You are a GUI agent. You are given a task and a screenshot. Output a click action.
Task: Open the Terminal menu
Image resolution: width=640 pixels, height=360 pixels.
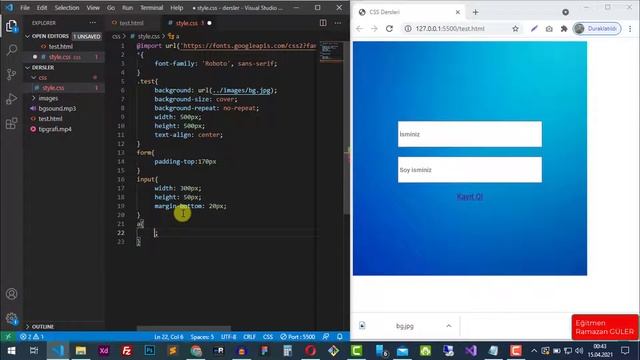(151, 8)
